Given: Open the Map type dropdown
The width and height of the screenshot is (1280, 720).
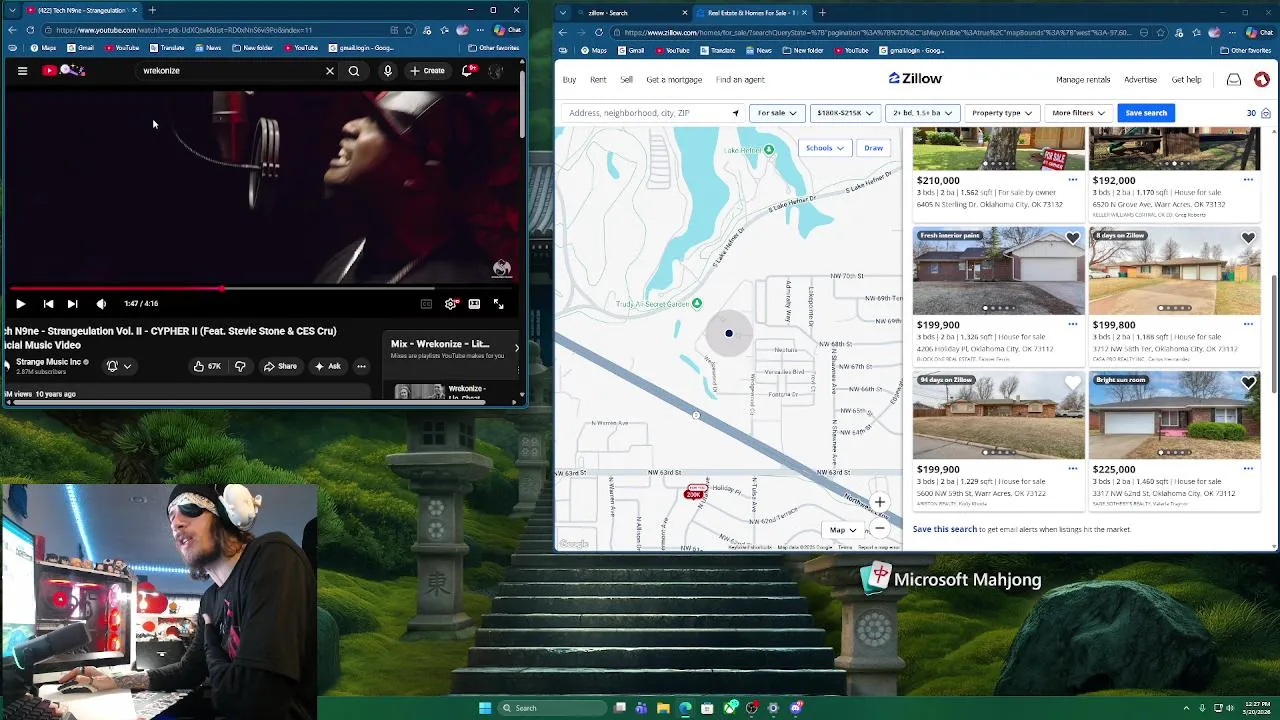Looking at the screenshot, I should [x=843, y=530].
